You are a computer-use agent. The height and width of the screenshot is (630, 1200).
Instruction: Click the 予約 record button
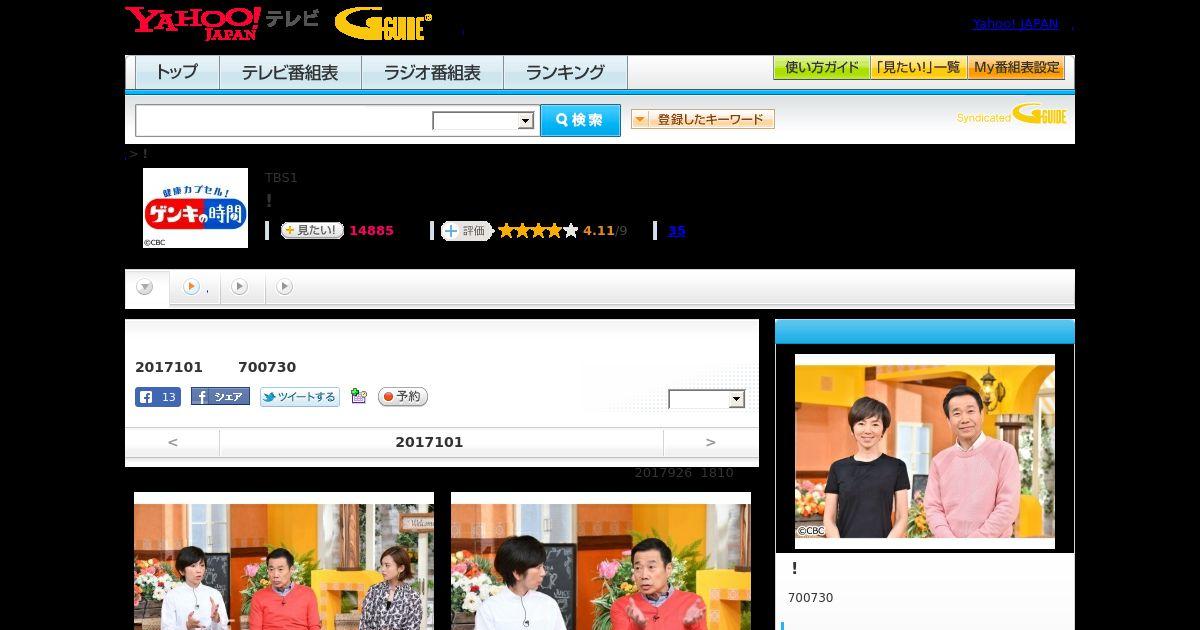403,397
